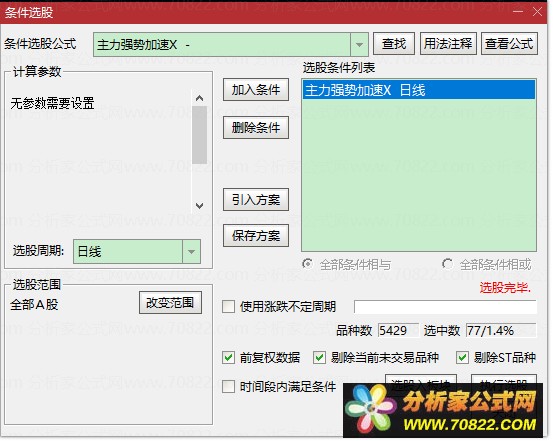Click the parameter panel scrollbar thumb
The image size is (553, 441).
pos(199,135)
